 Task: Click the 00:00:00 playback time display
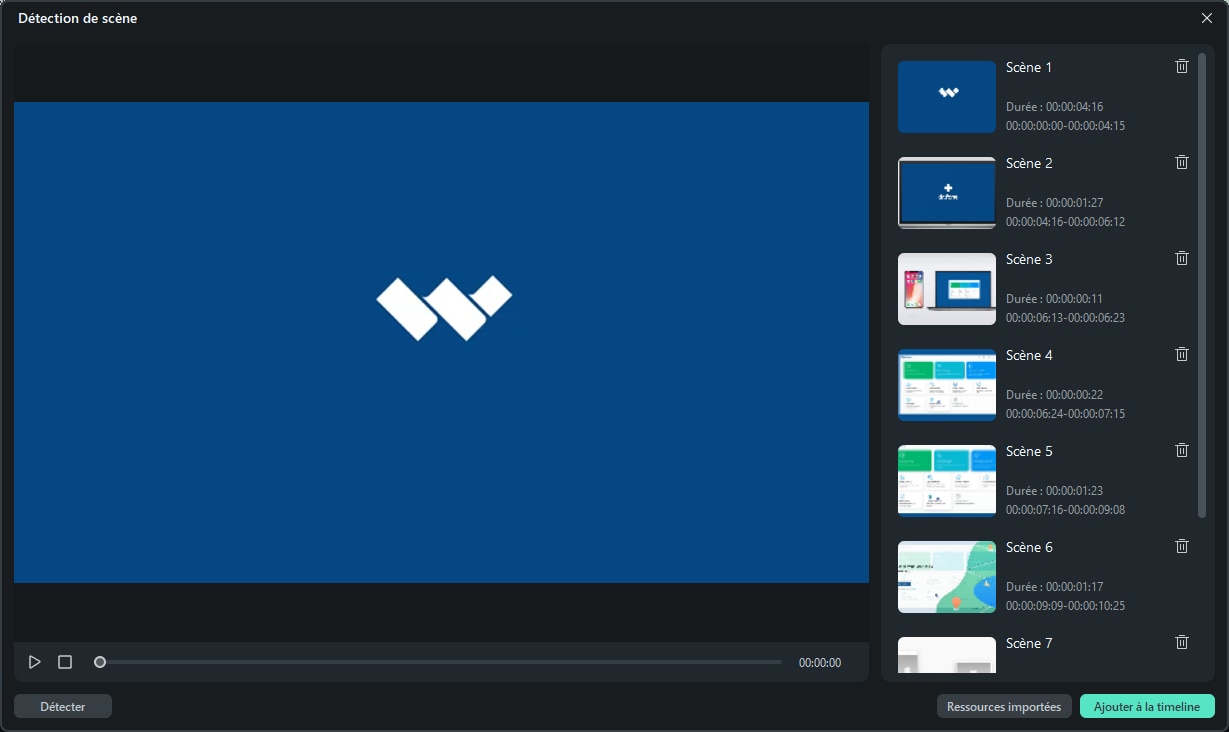[x=820, y=662]
